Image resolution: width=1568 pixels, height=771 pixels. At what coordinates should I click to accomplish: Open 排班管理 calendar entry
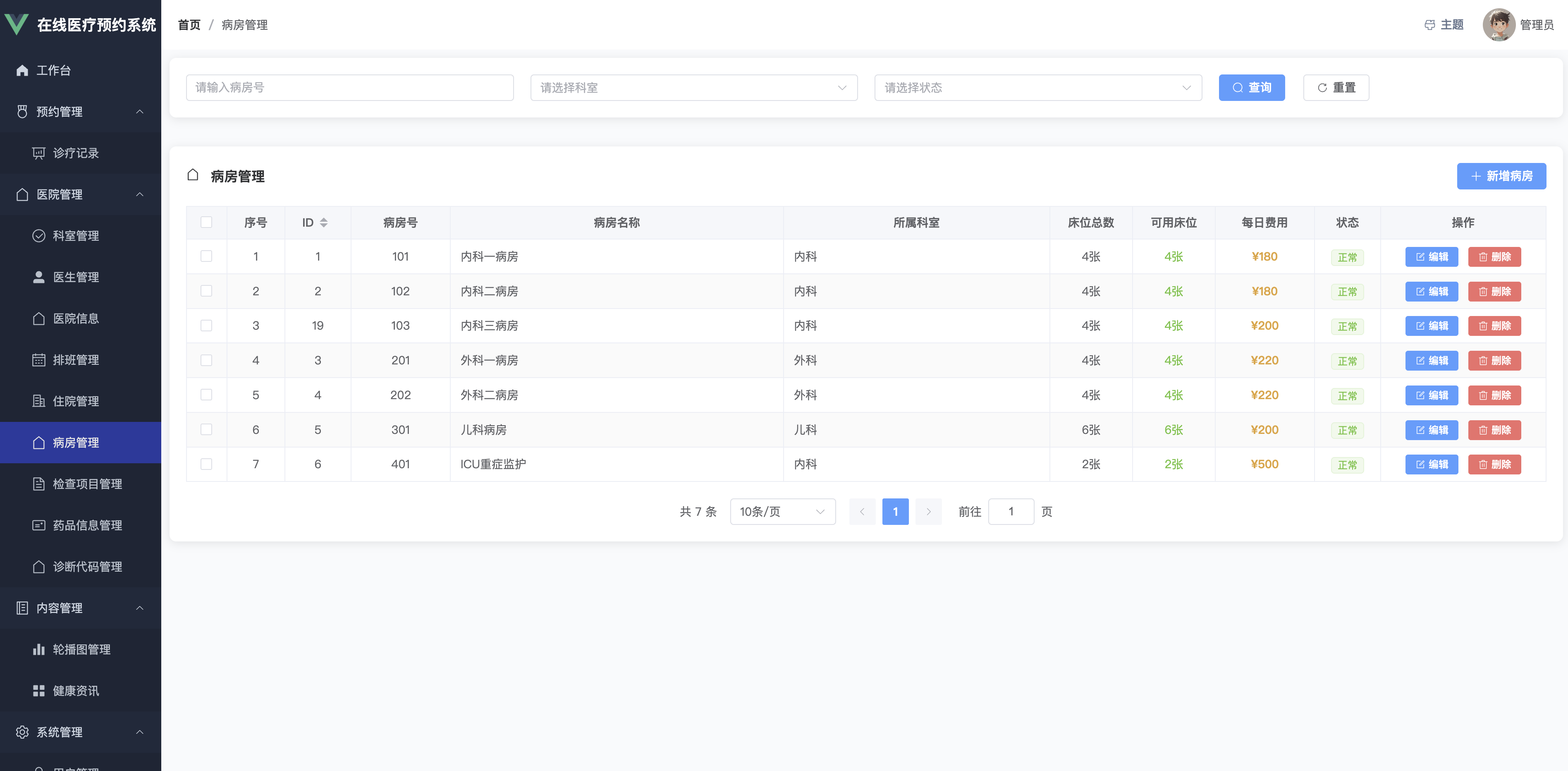pyautogui.click(x=76, y=360)
